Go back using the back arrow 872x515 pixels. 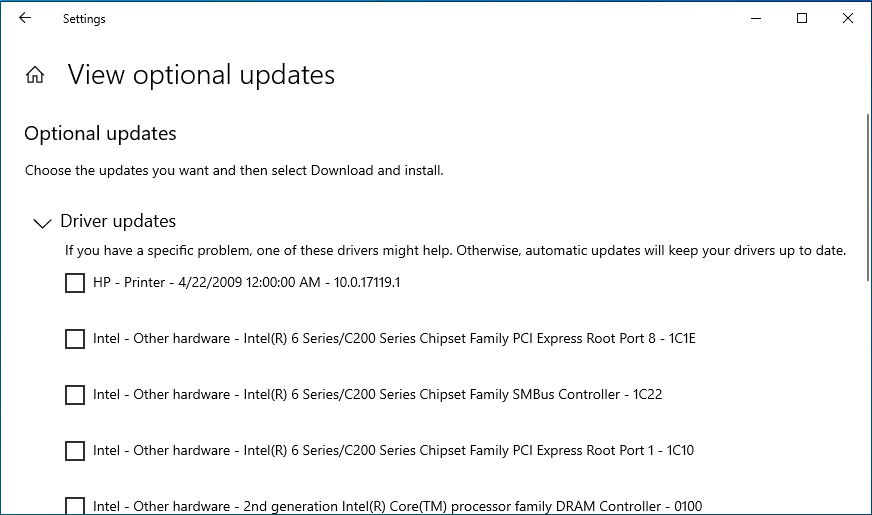25,18
